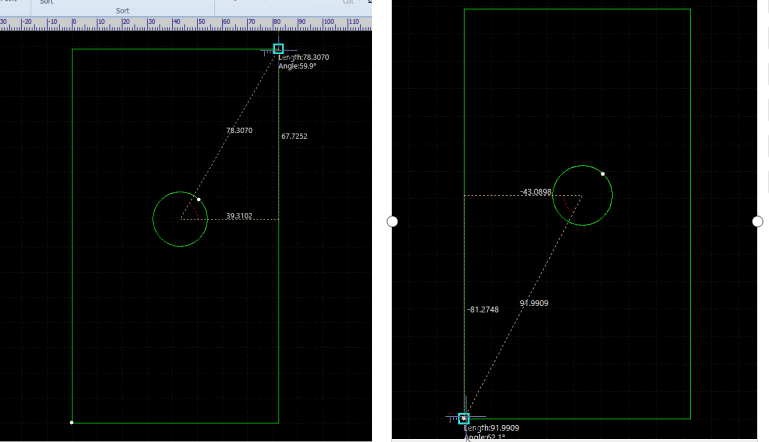Click the cyan snap marker at the right drawing's bottom corner
Screen dimensions: 769x442
pyautogui.click(x=464, y=418)
